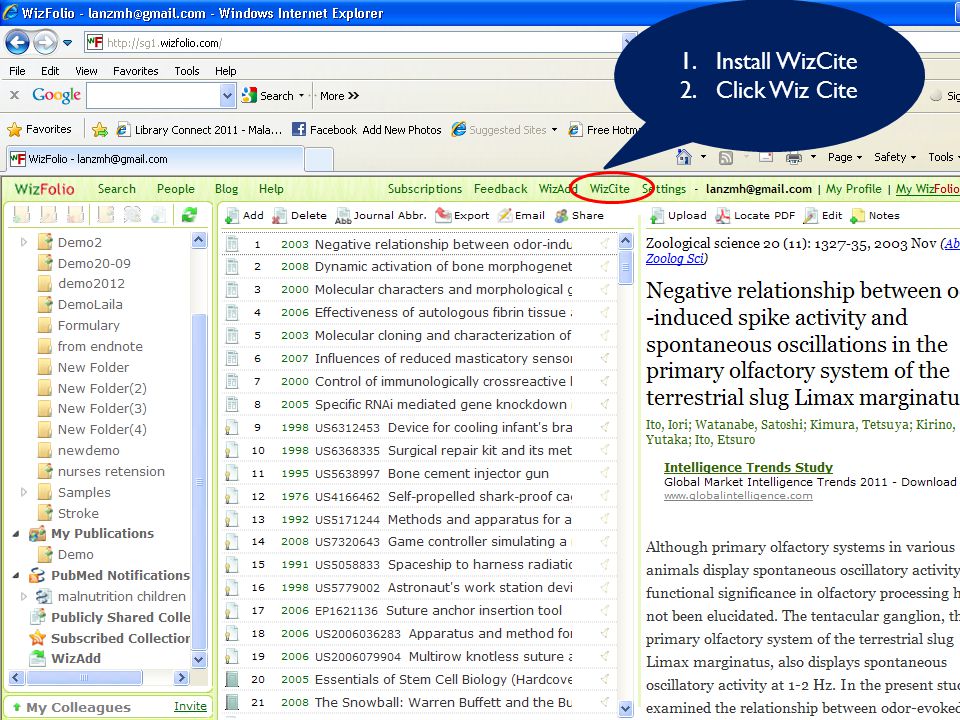Click the Upload button
The image size is (960, 720).
678,216
